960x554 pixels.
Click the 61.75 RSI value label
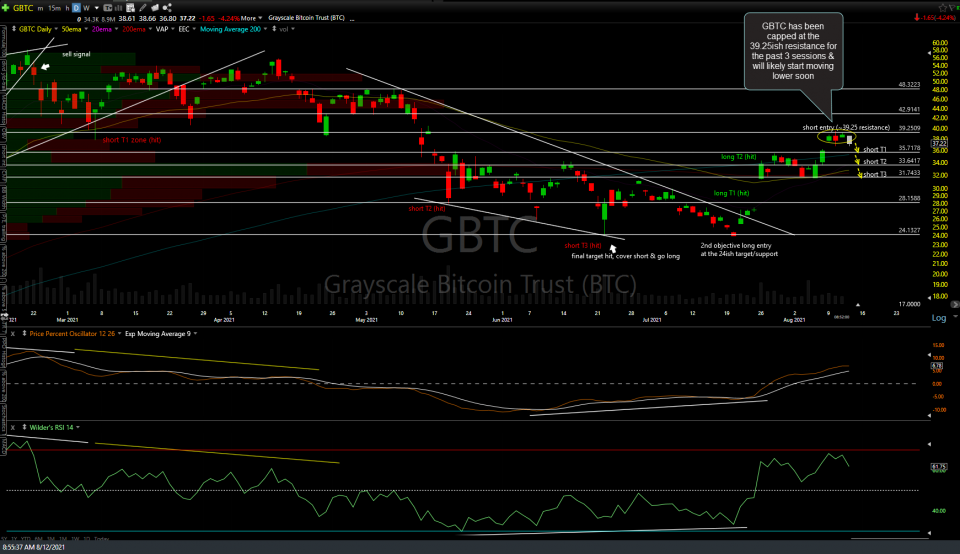pyautogui.click(x=939, y=467)
